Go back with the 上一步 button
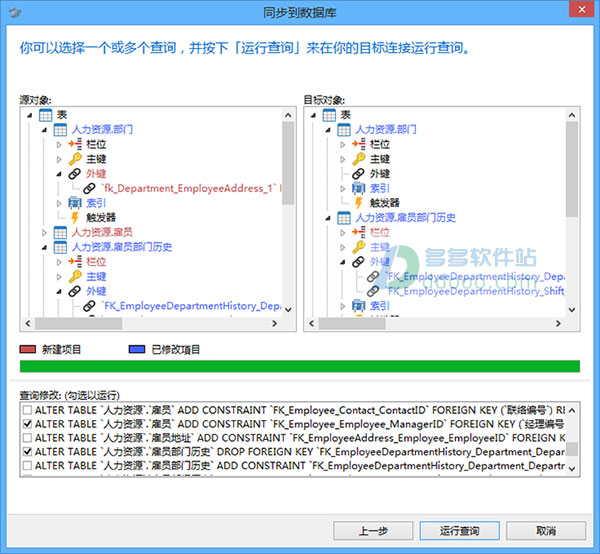The width and height of the screenshot is (600, 554). point(373,531)
